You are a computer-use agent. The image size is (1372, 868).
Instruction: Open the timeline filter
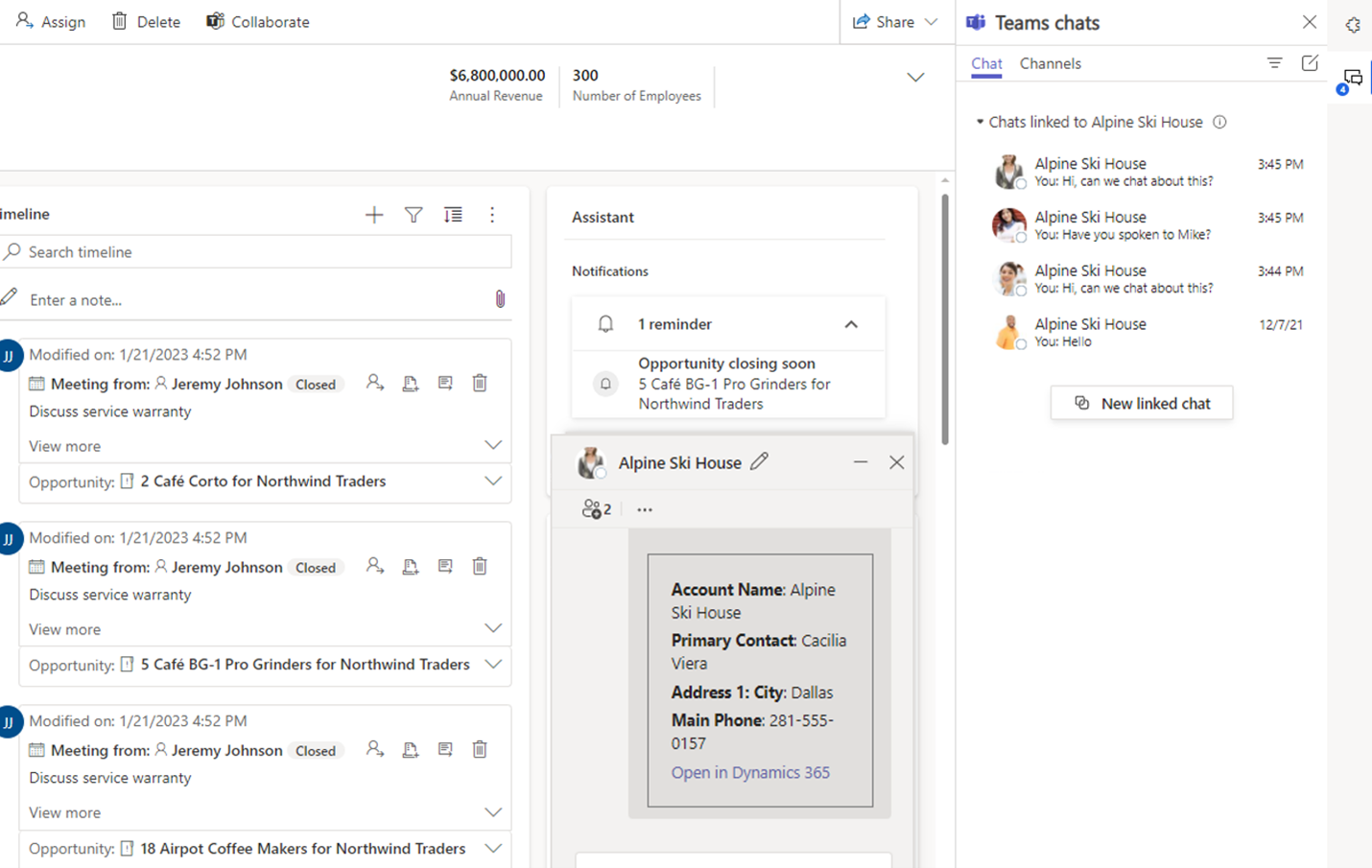[x=413, y=215]
